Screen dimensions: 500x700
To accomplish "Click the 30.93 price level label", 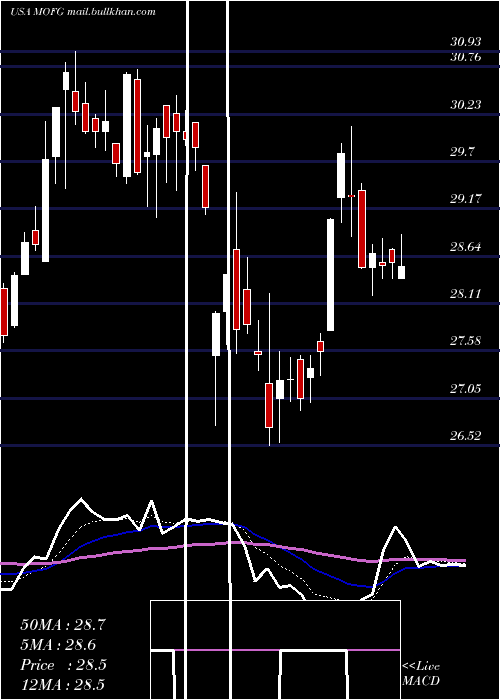I will pos(466,42).
